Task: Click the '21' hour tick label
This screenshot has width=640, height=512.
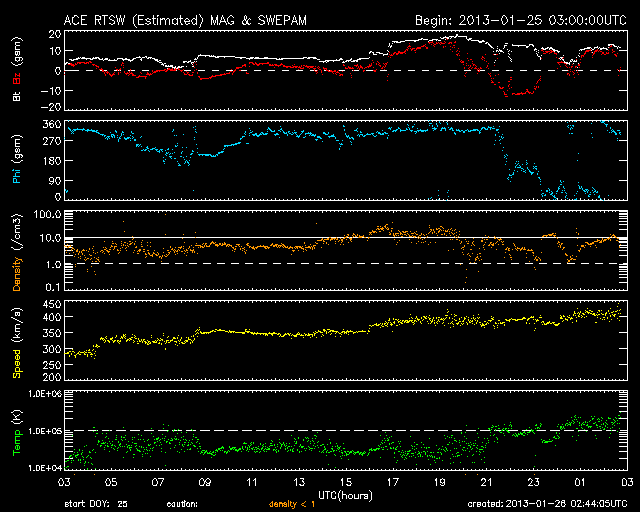Action: pos(486,483)
